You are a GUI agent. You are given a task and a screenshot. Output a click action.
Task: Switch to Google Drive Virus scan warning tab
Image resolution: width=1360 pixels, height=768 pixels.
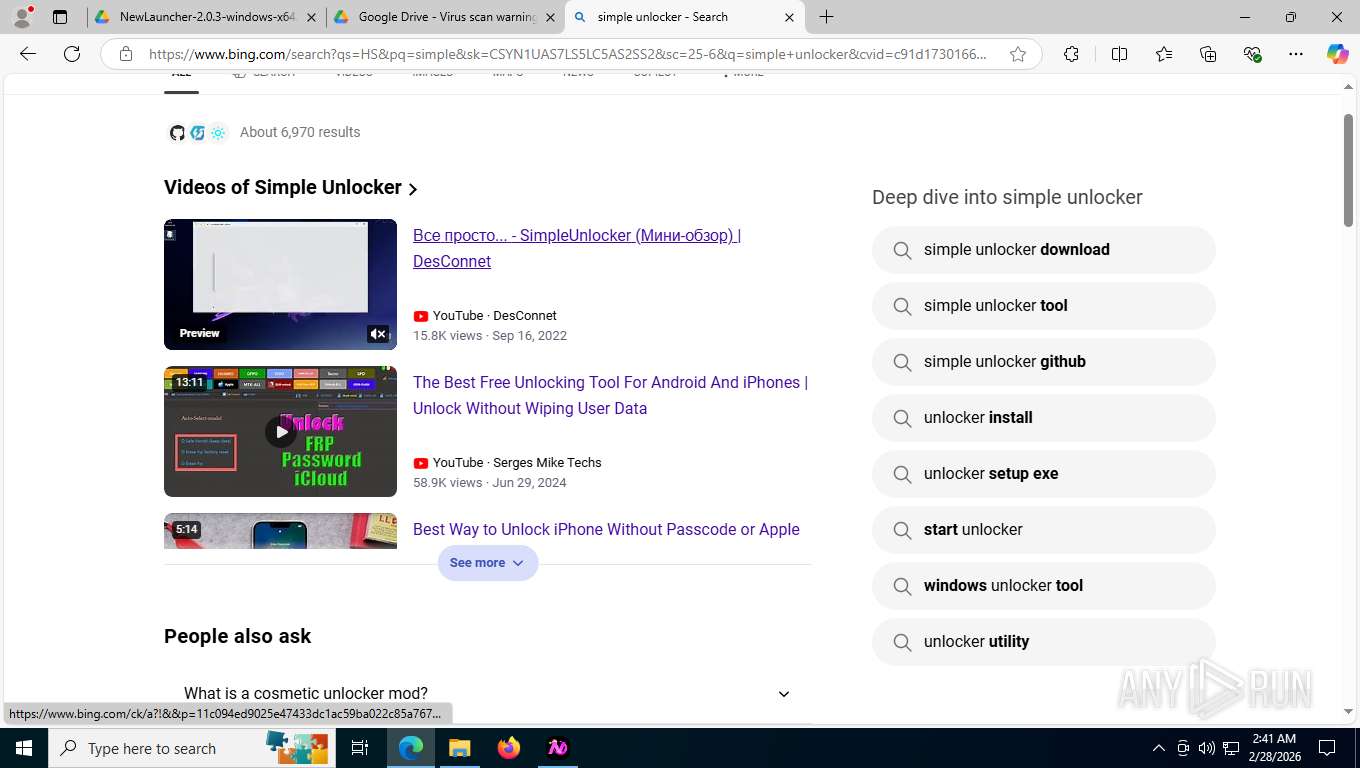(x=444, y=17)
